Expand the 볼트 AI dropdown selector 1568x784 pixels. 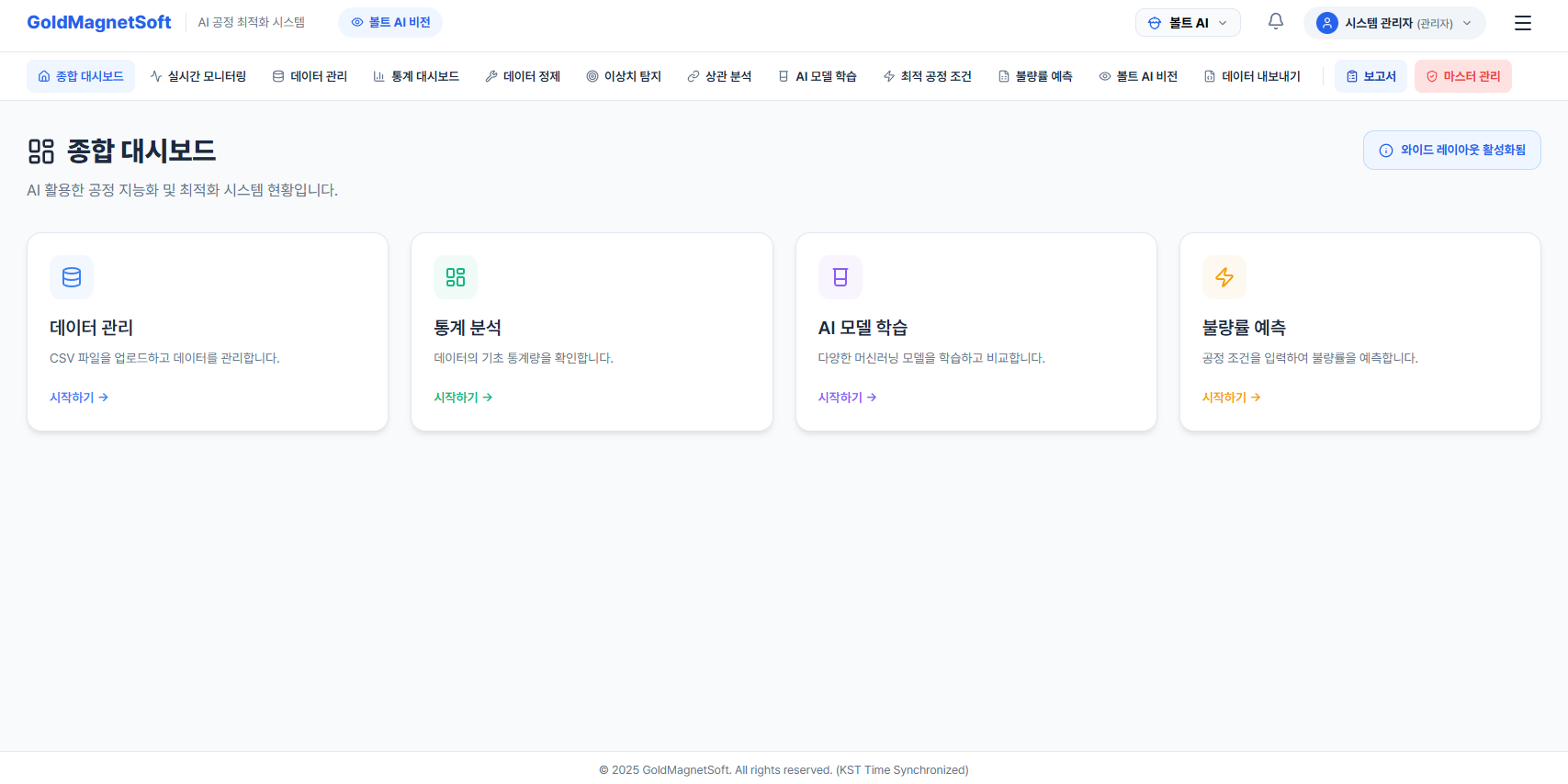coord(1187,23)
